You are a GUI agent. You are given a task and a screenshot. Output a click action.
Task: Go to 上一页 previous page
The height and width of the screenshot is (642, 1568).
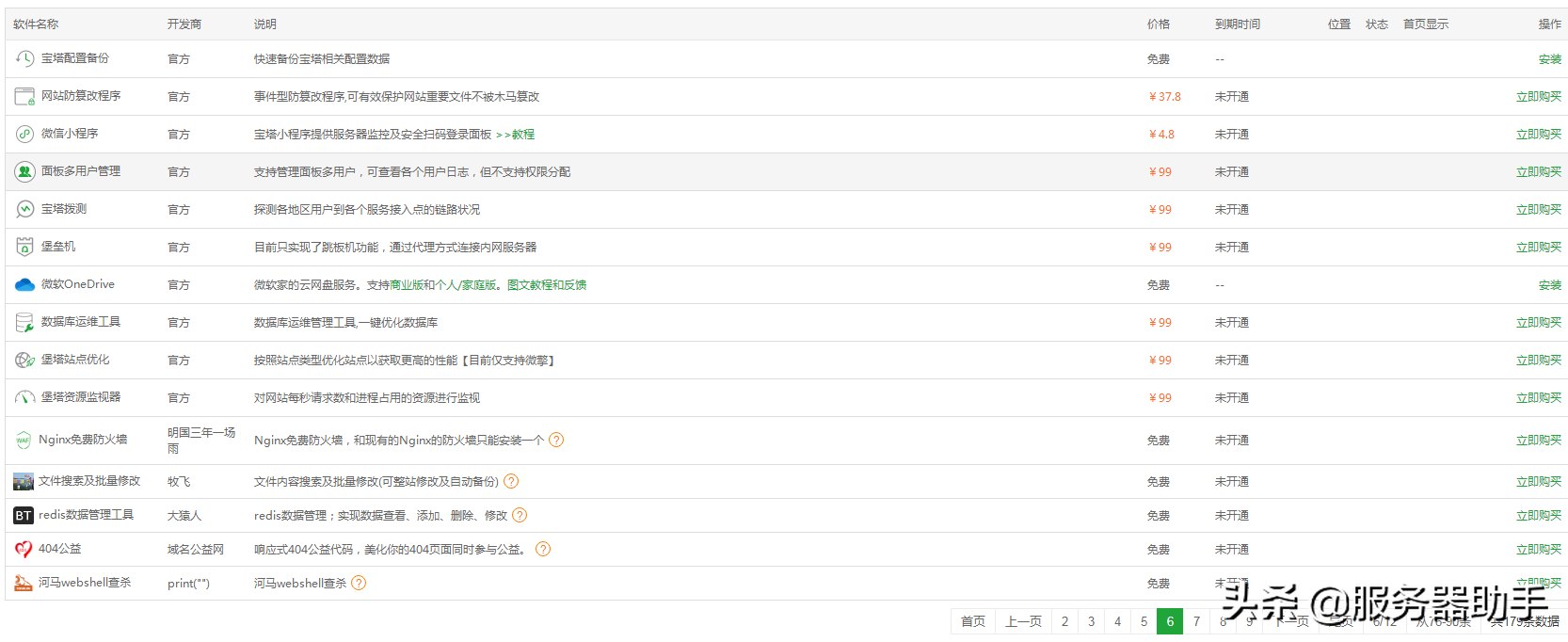(1023, 621)
